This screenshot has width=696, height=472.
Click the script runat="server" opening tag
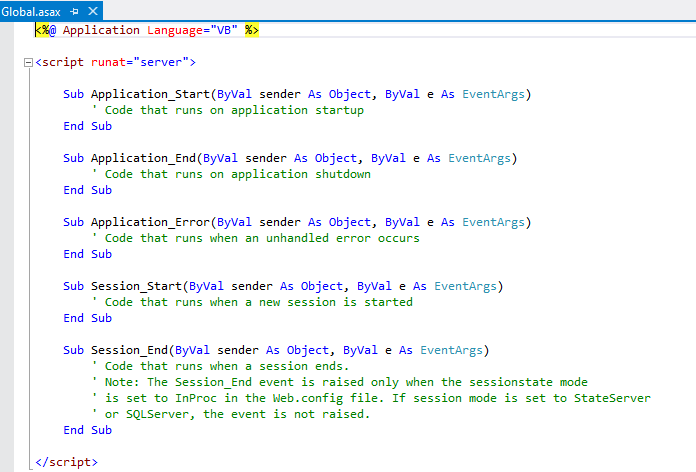click(x=115, y=62)
